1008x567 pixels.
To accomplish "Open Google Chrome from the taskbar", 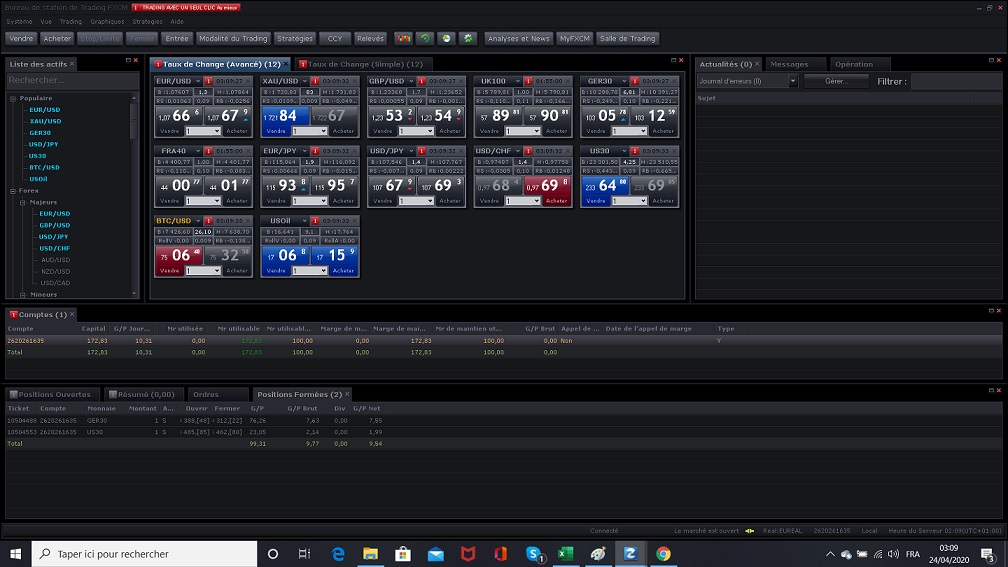I will coord(663,553).
